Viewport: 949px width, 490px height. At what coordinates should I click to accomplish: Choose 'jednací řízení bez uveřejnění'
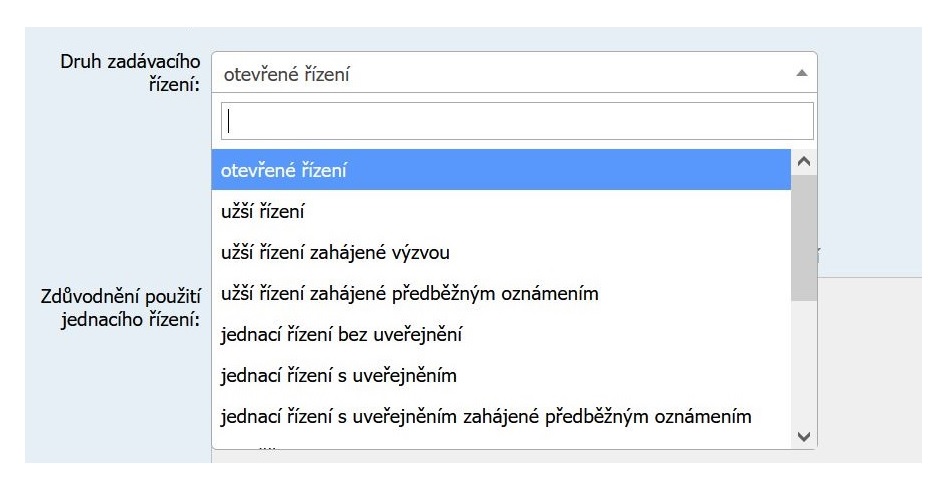point(500,334)
